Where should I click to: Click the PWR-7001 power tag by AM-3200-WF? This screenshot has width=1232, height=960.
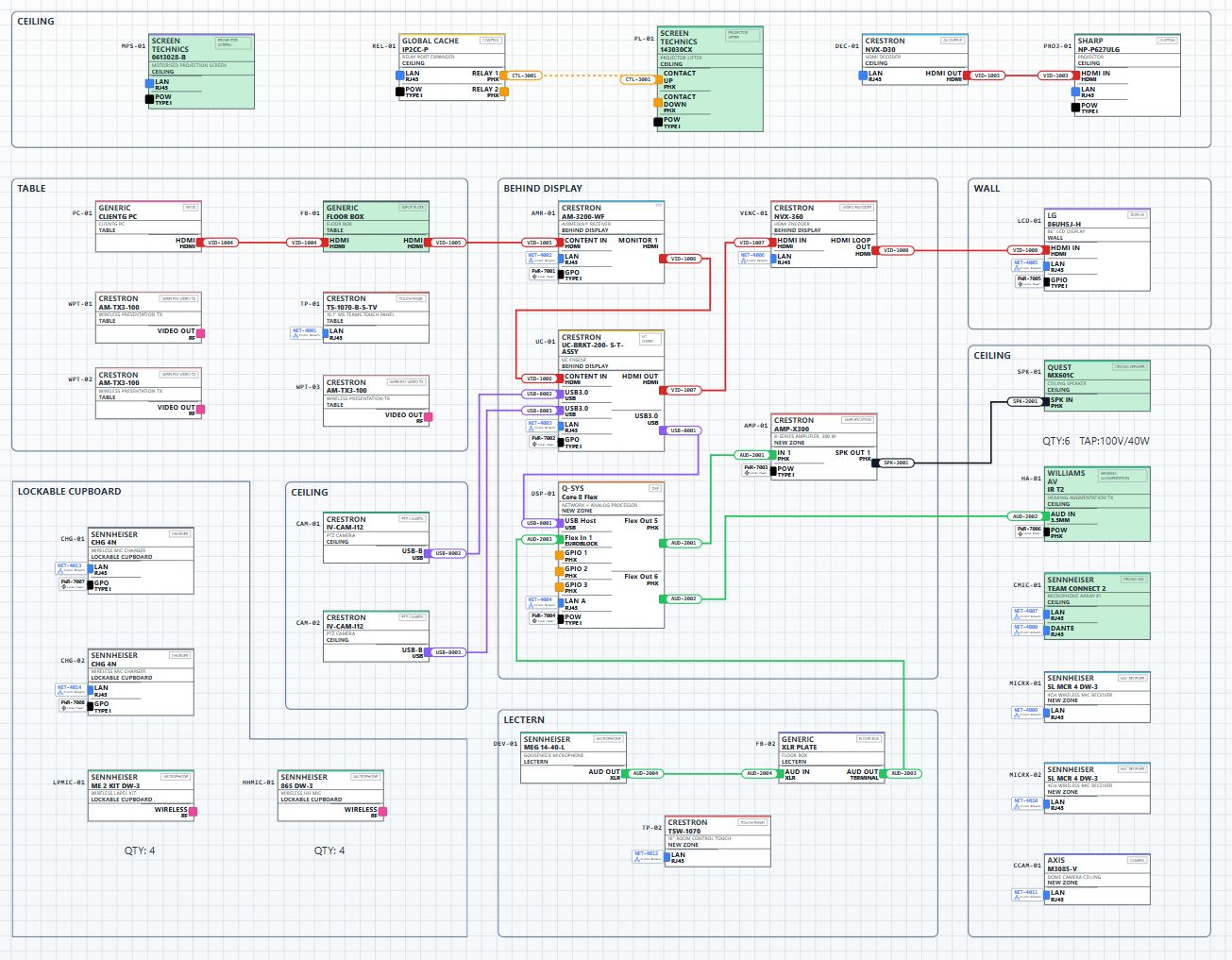543,273
